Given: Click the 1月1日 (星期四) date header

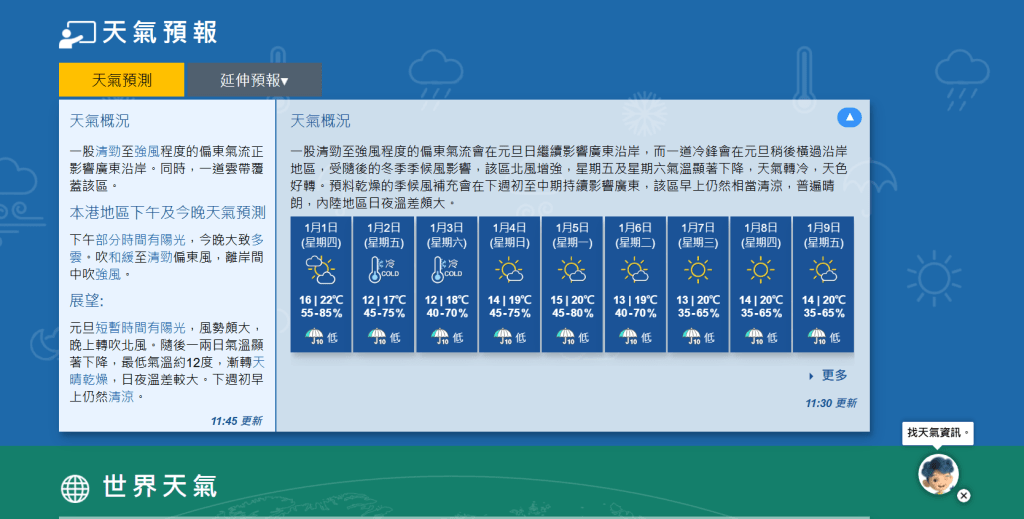Looking at the screenshot, I should pos(321,235).
